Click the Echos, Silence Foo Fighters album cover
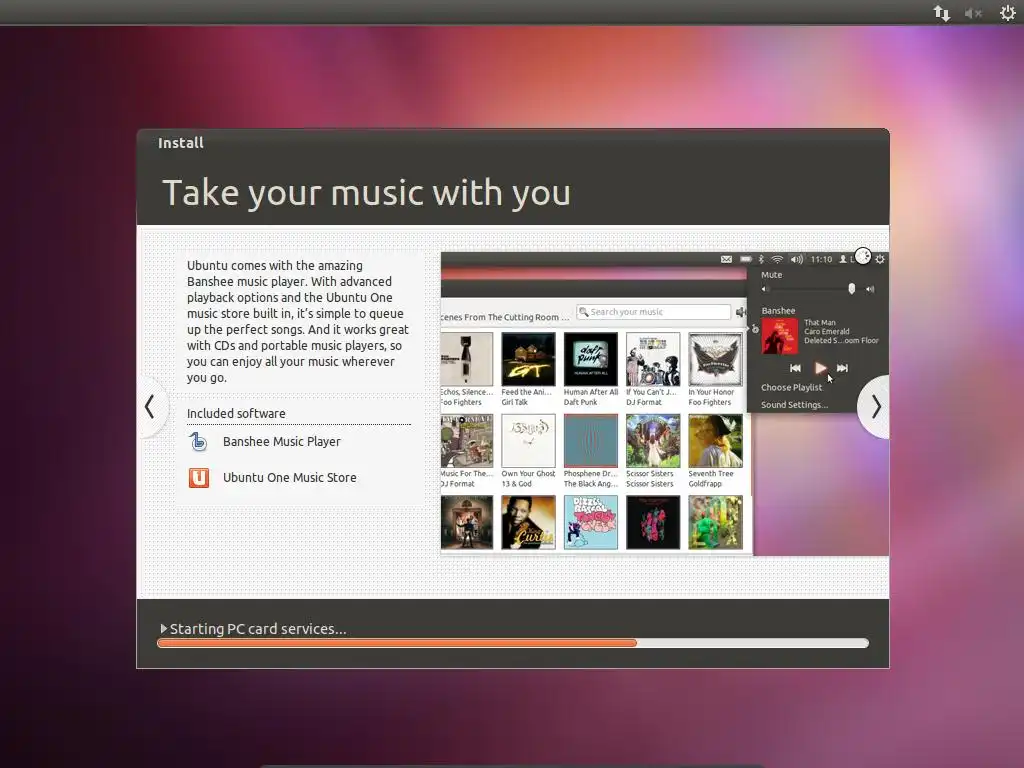The image size is (1024, 768). 466,359
